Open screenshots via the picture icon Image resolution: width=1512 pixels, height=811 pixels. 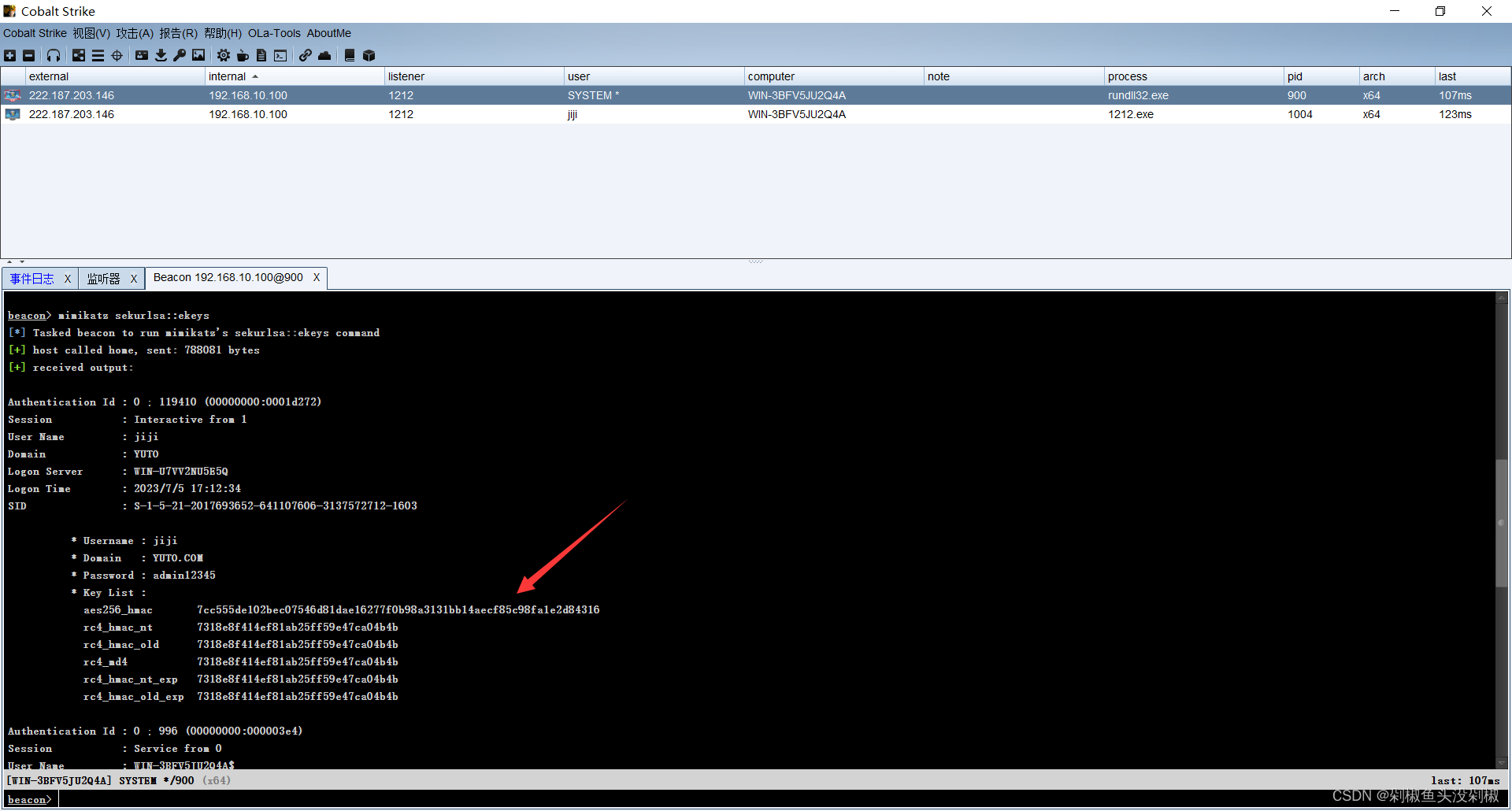coord(198,55)
